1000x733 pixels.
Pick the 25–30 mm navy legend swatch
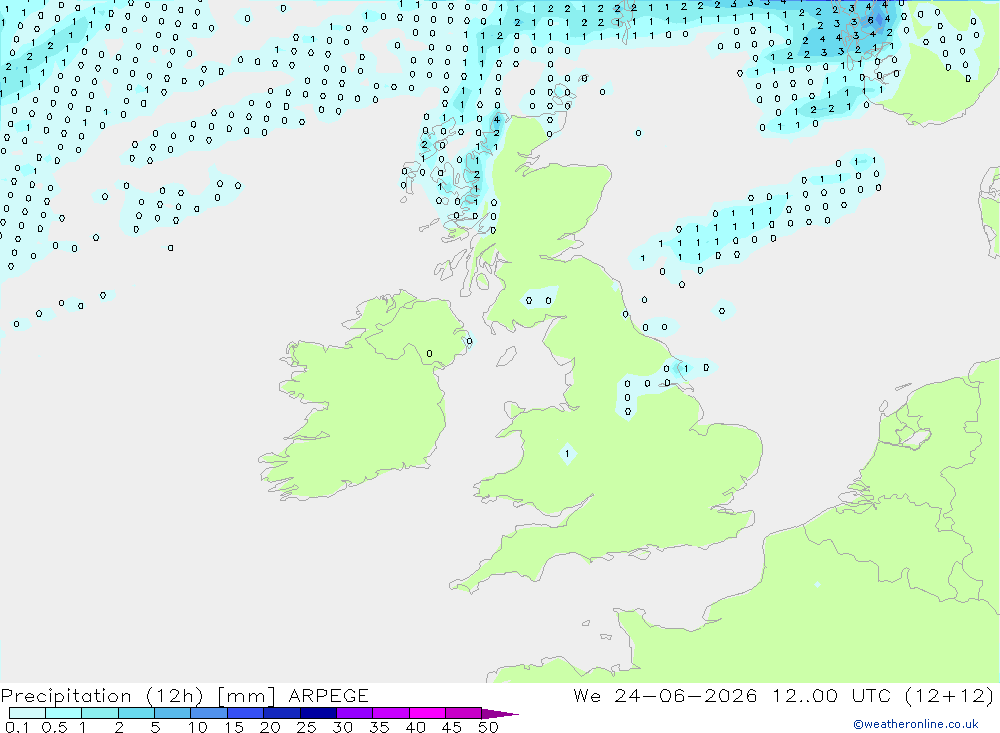tap(318, 713)
